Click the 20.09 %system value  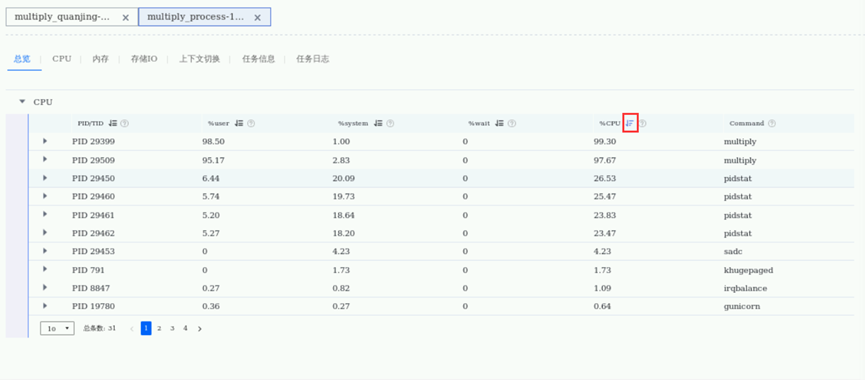coord(344,178)
